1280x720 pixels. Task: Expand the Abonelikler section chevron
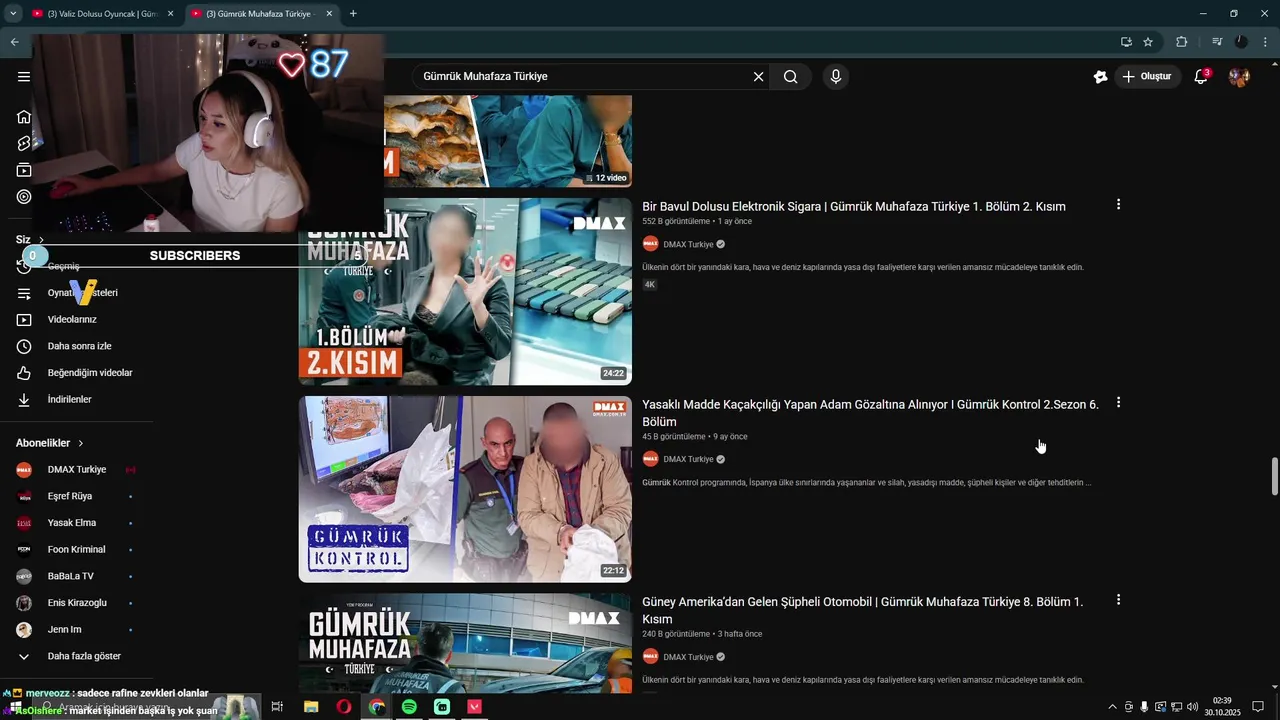pos(81,443)
